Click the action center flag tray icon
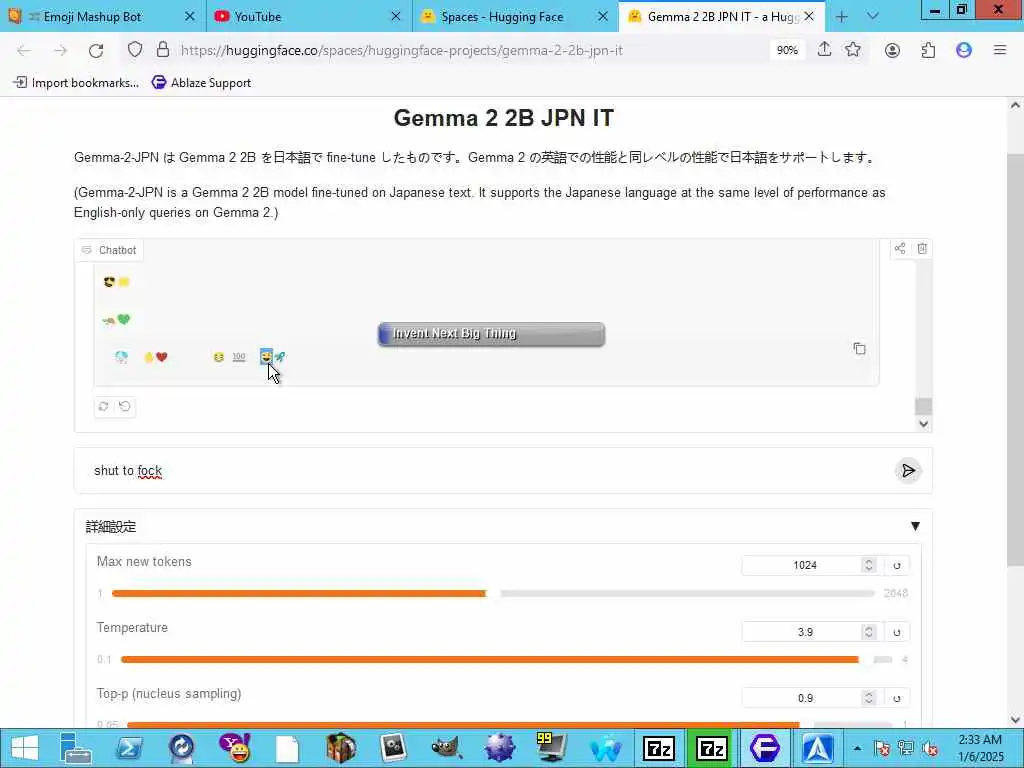The height and width of the screenshot is (768, 1024). 882,748
